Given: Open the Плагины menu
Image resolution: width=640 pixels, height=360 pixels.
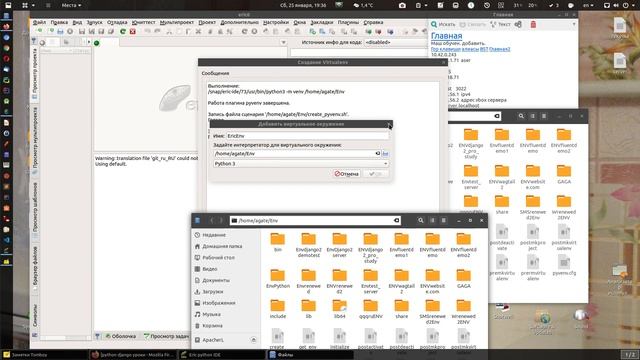Looking at the screenshot, I should tap(348, 22).
